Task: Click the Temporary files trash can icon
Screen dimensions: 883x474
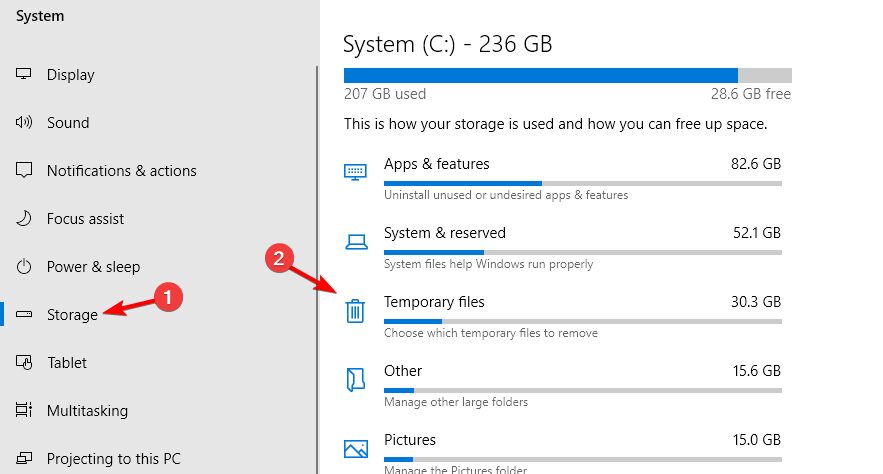Action: tap(356, 310)
